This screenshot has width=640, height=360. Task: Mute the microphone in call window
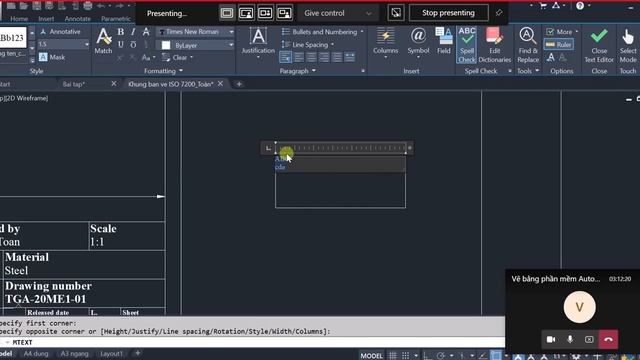(570, 339)
